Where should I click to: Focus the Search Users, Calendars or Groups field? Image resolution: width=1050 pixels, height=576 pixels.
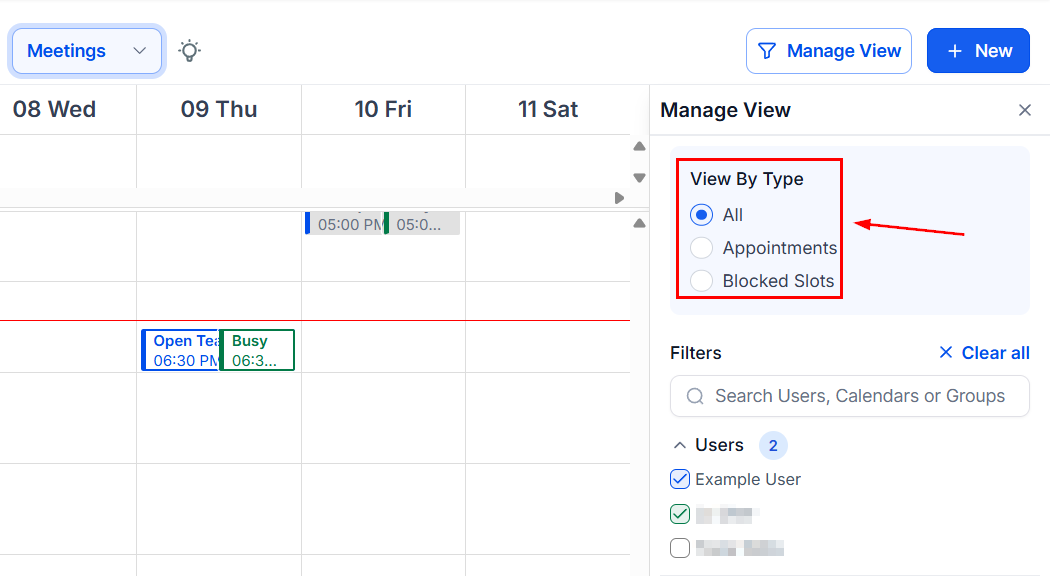[x=850, y=396]
